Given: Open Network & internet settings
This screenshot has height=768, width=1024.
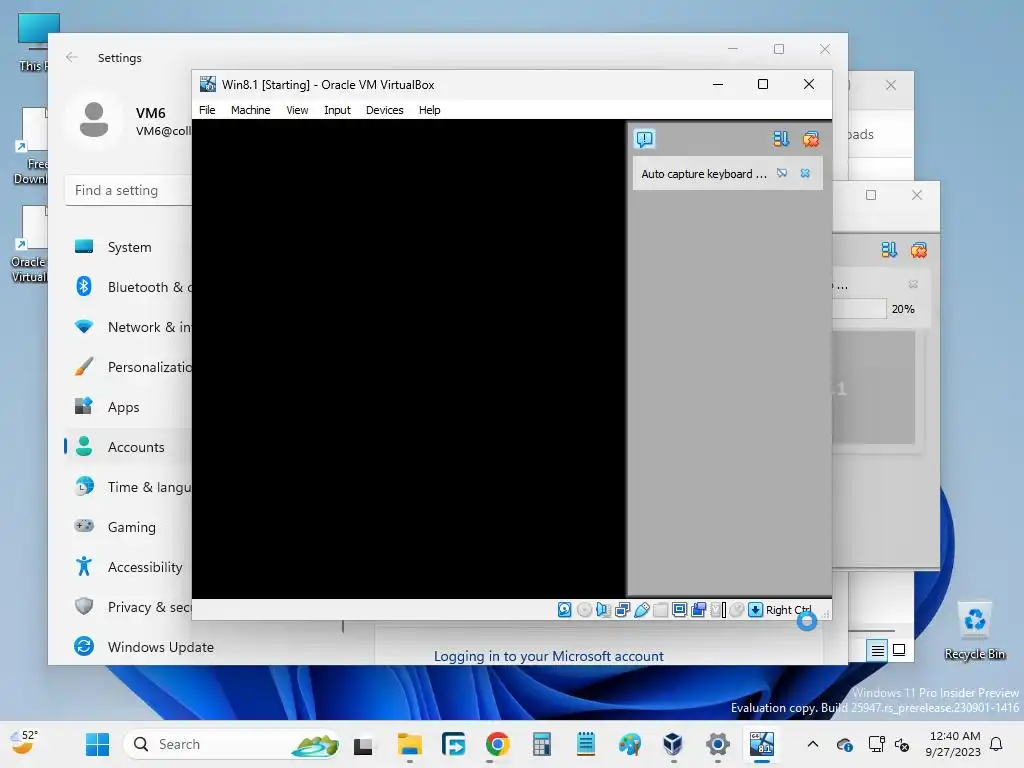Looking at the screenshot, I should (x=129, y=327).
